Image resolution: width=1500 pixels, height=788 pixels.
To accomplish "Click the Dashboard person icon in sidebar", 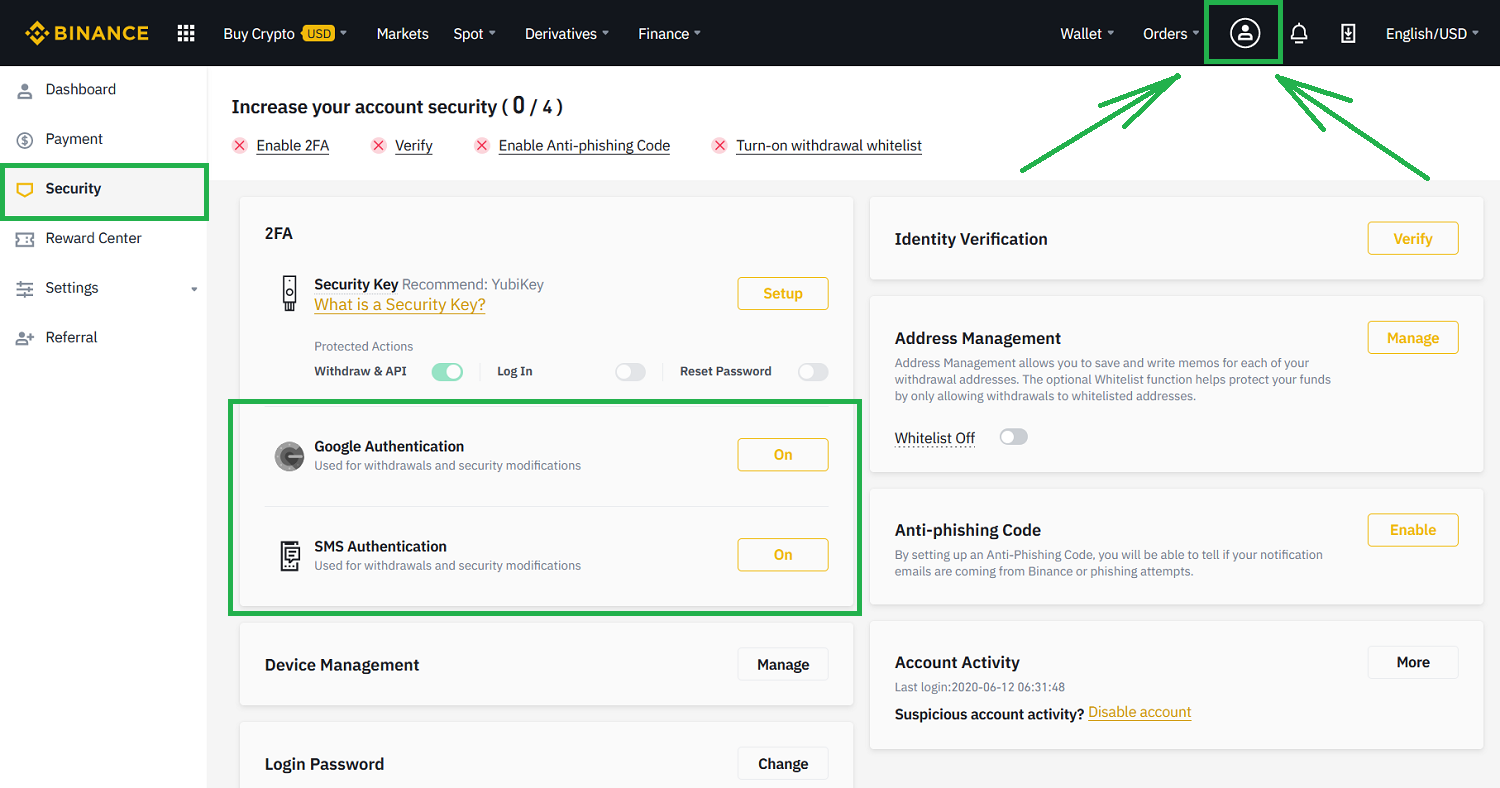I will 25,90.
